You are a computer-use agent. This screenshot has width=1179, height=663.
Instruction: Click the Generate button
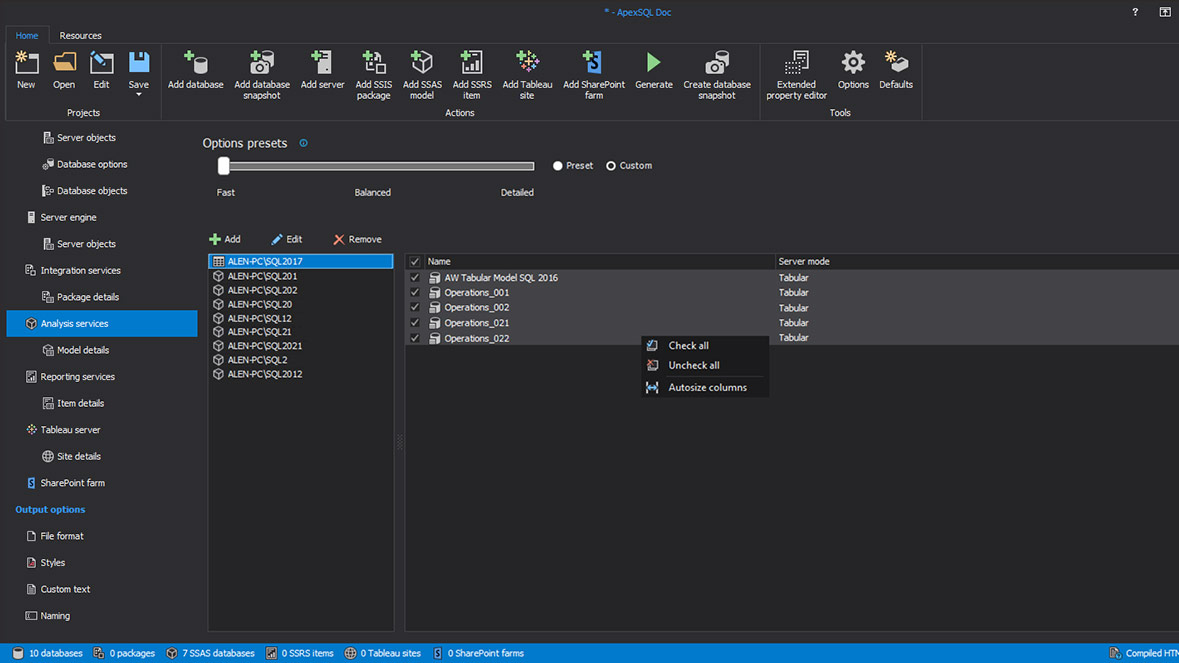[653, 70]
